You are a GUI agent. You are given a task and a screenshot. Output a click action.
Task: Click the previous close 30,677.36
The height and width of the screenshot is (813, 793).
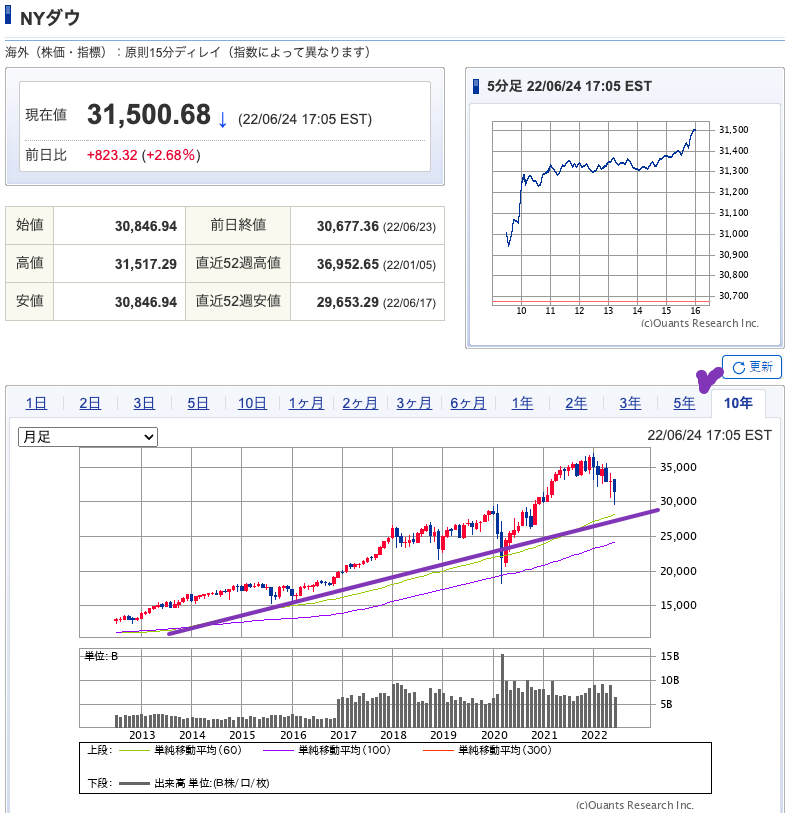(347, 226)
